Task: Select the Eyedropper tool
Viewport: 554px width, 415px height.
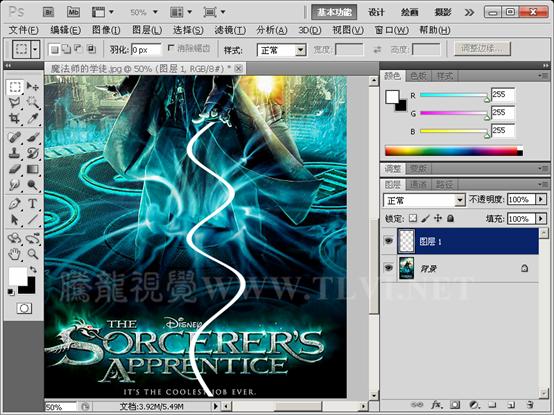Action: [x=33, y=118]
